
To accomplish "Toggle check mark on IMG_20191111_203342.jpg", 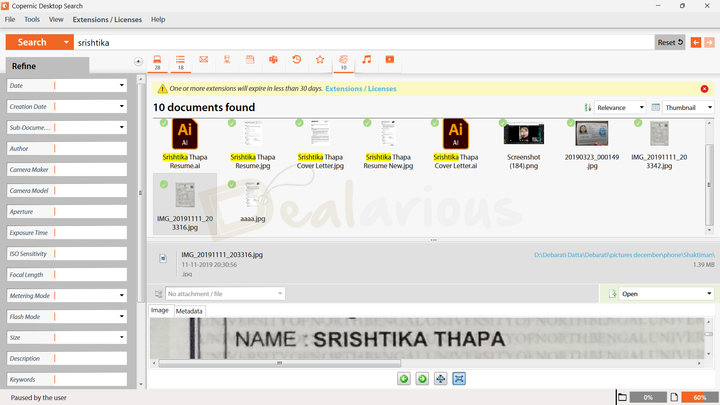I will tap(638, 123).
